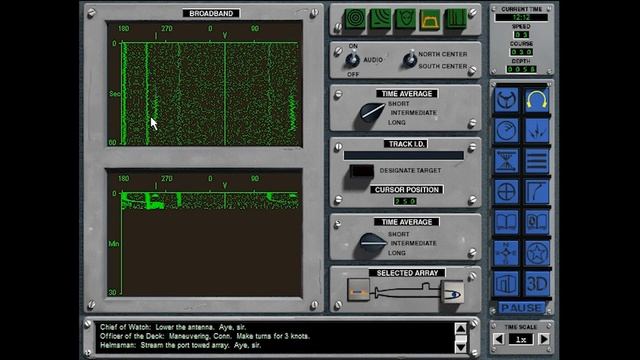
Task: Select the green curved-arcs sonar mode button
Action: (380, 18)
